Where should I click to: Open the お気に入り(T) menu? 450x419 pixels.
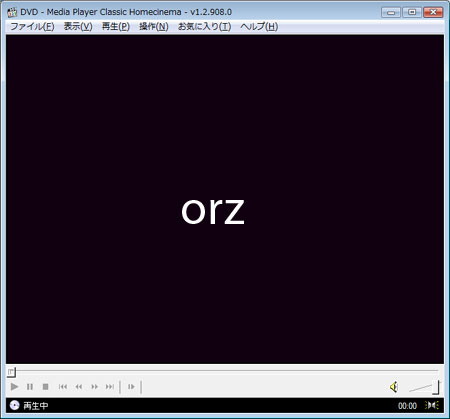(204, 26)
